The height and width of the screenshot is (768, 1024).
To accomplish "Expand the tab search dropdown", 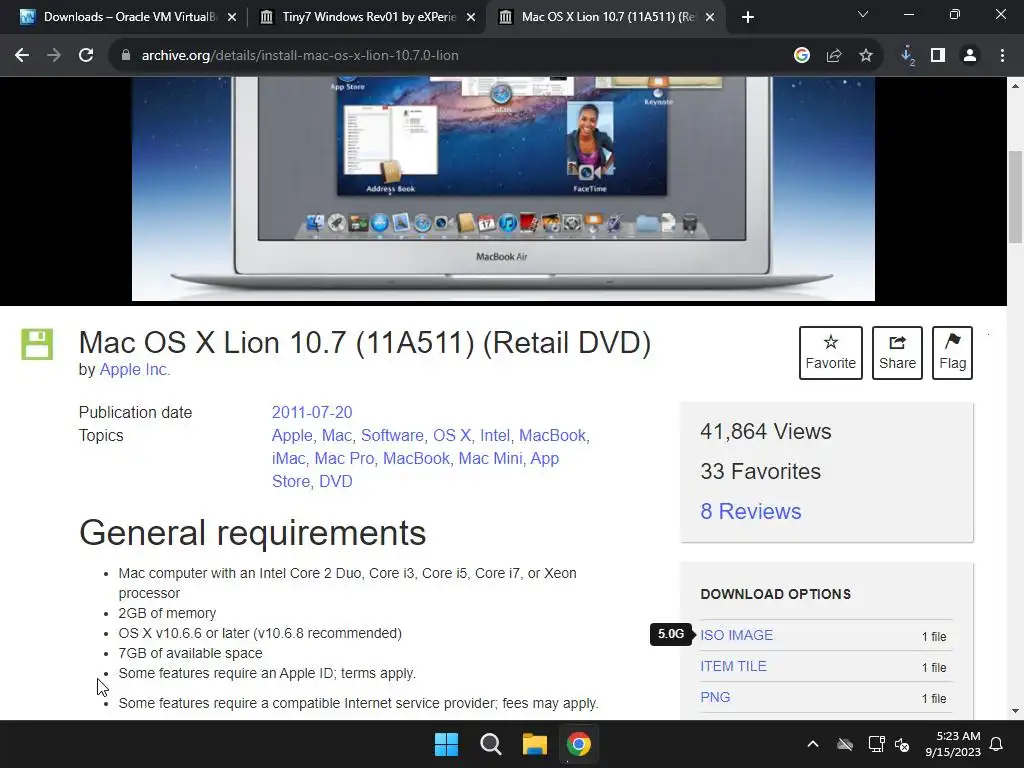I will [x=863, y=14].
